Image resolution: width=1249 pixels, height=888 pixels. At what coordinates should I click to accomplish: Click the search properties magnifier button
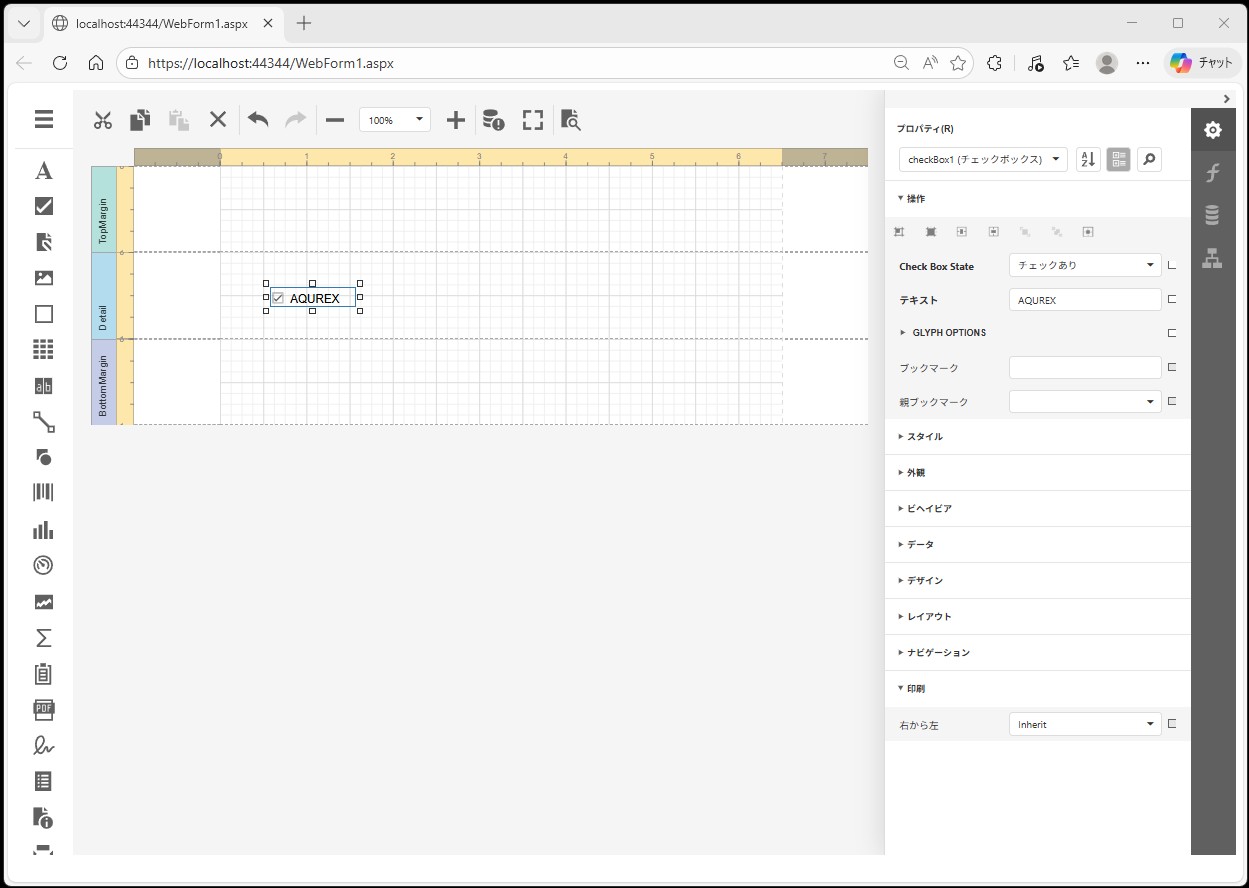click(1150, 159)
